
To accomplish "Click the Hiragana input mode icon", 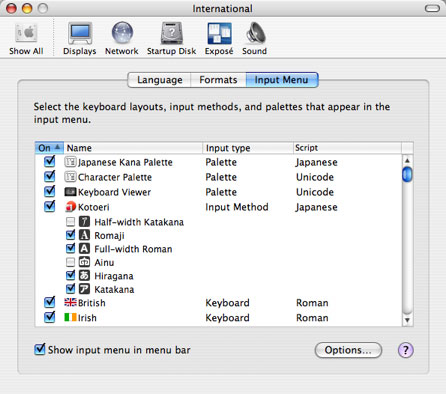I will point(84,276).
